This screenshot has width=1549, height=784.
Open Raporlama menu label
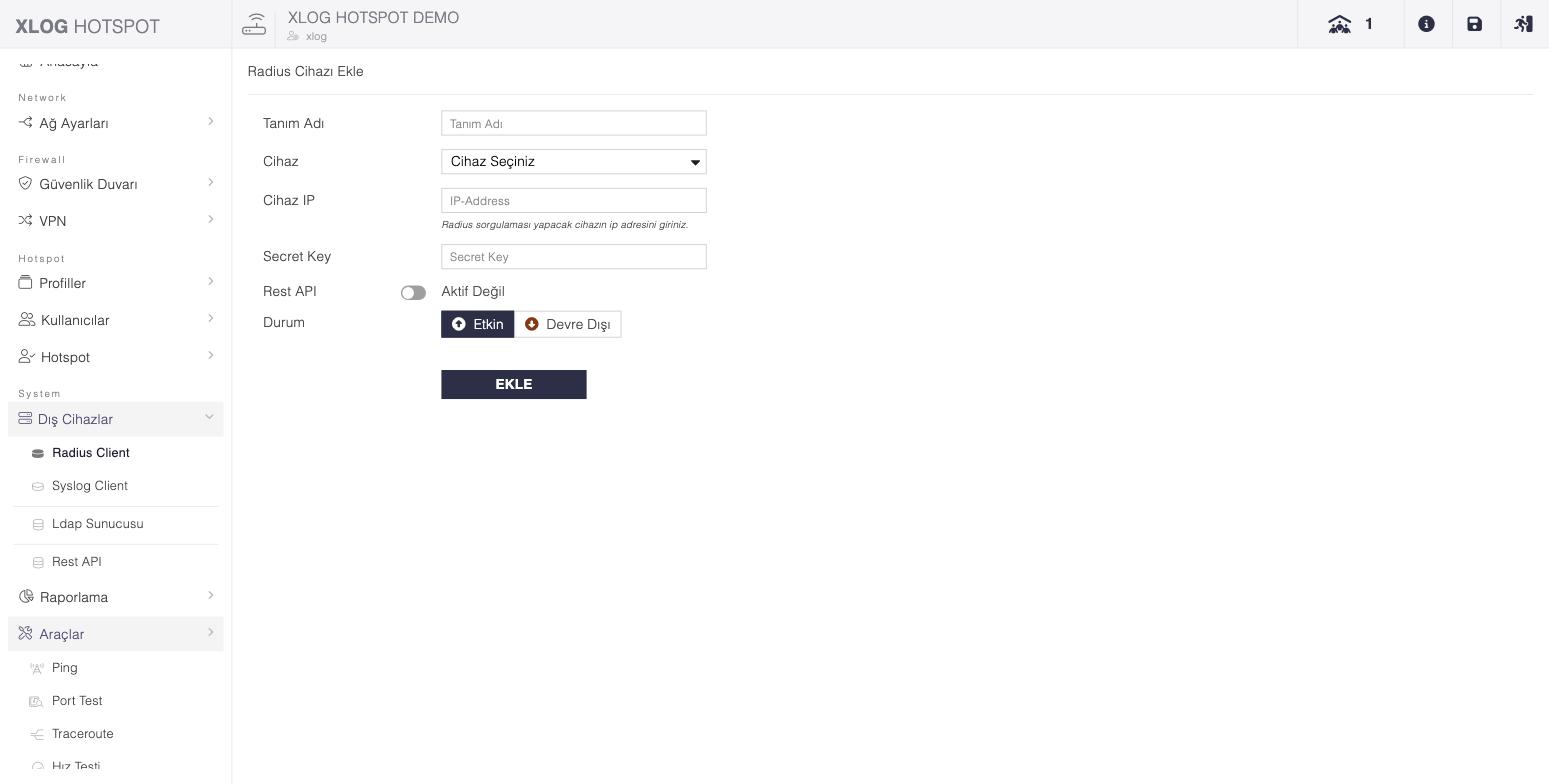(x=74, y=597)
